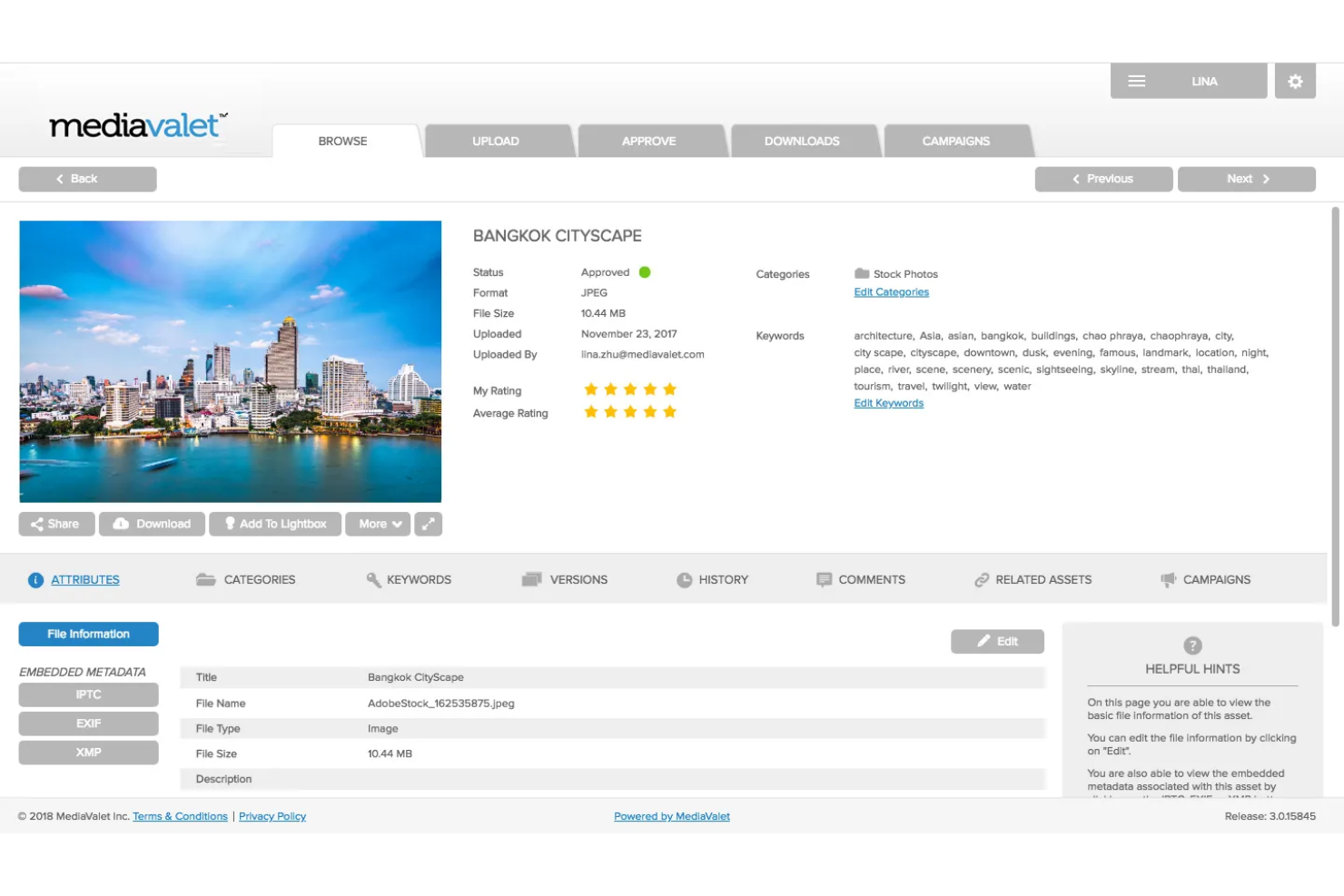Image resolution: width=1344 pixels, height=896 pixels.
Task: Click the title value Bangkok CityScape
Action: point(416,677)
